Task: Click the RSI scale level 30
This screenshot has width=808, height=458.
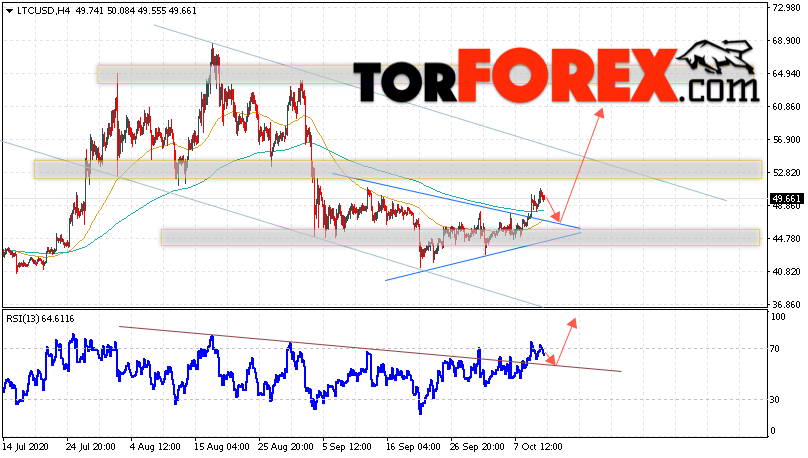Action: tap(775, 400)
